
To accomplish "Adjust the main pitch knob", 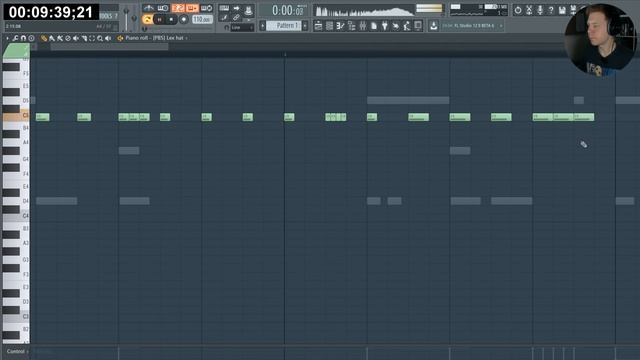I will tap(134, 19).
